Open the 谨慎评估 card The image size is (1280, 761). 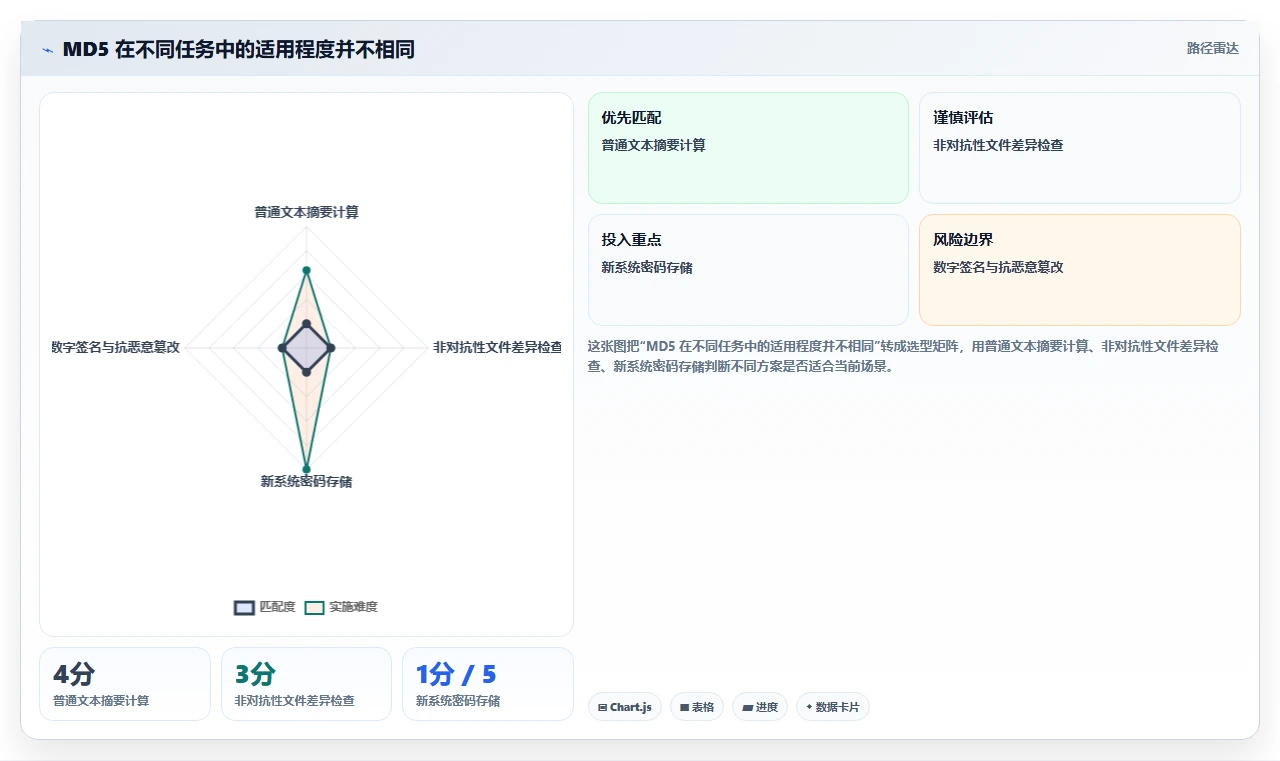1080,148
